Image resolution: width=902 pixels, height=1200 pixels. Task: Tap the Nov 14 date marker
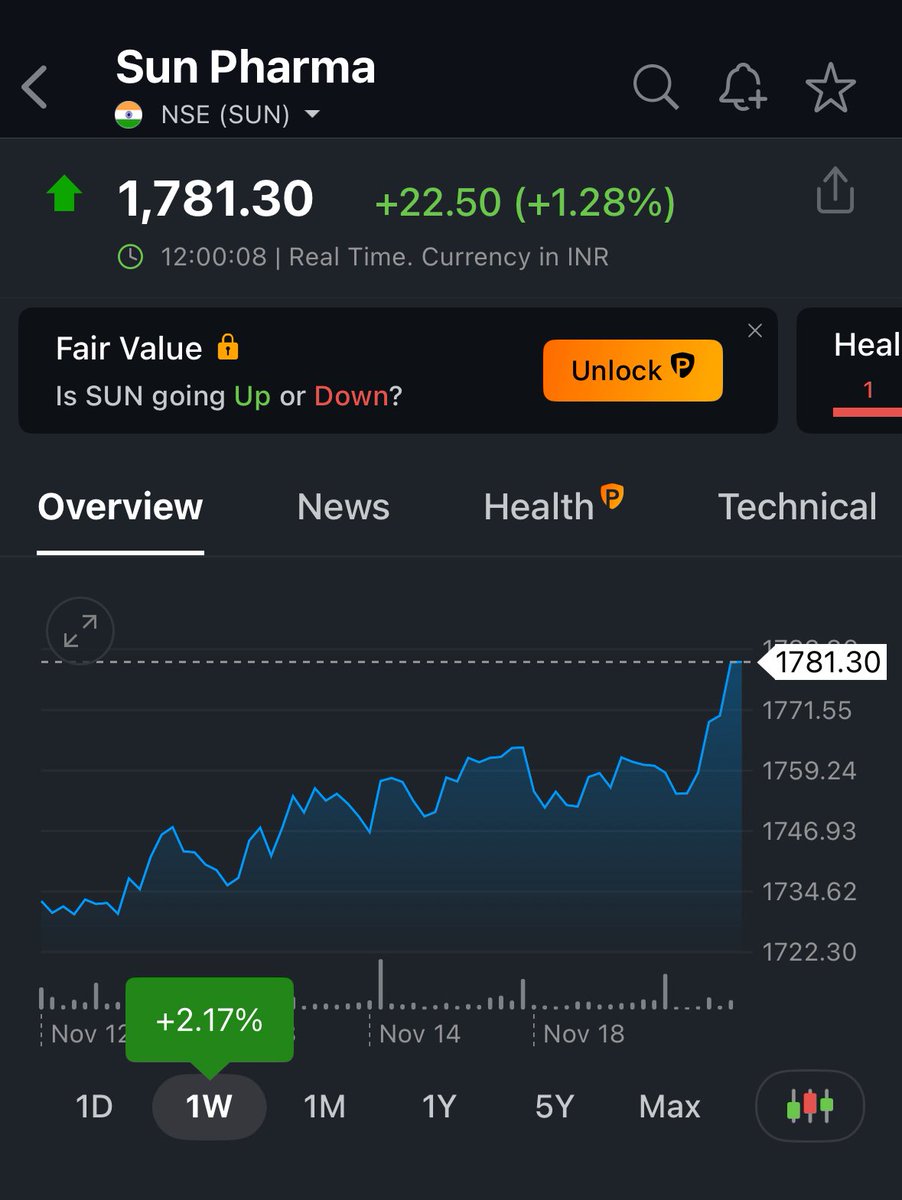click(419, 1034)
